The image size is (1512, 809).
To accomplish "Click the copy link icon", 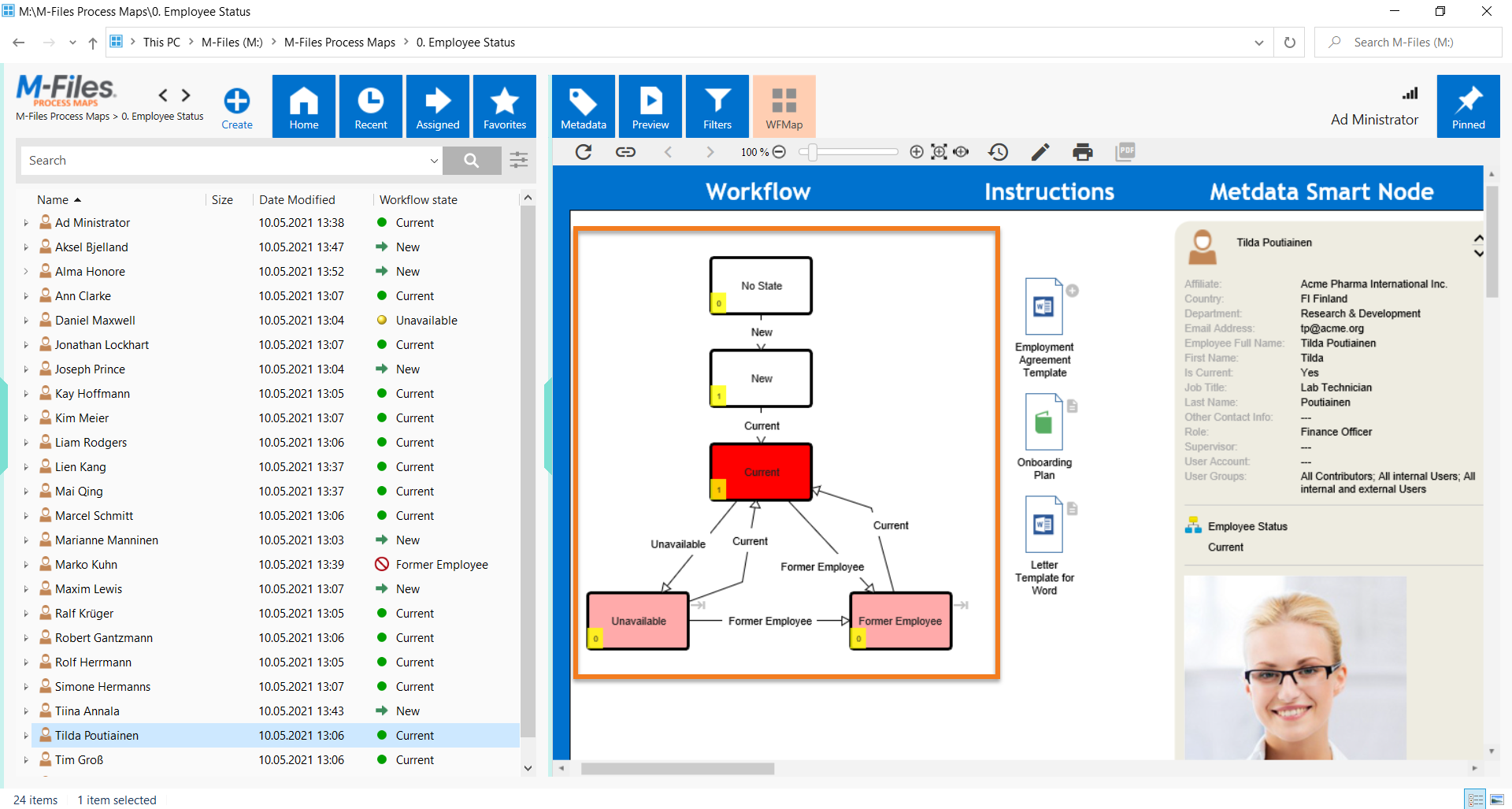I will pyautogui.click(x=625, y=152).
